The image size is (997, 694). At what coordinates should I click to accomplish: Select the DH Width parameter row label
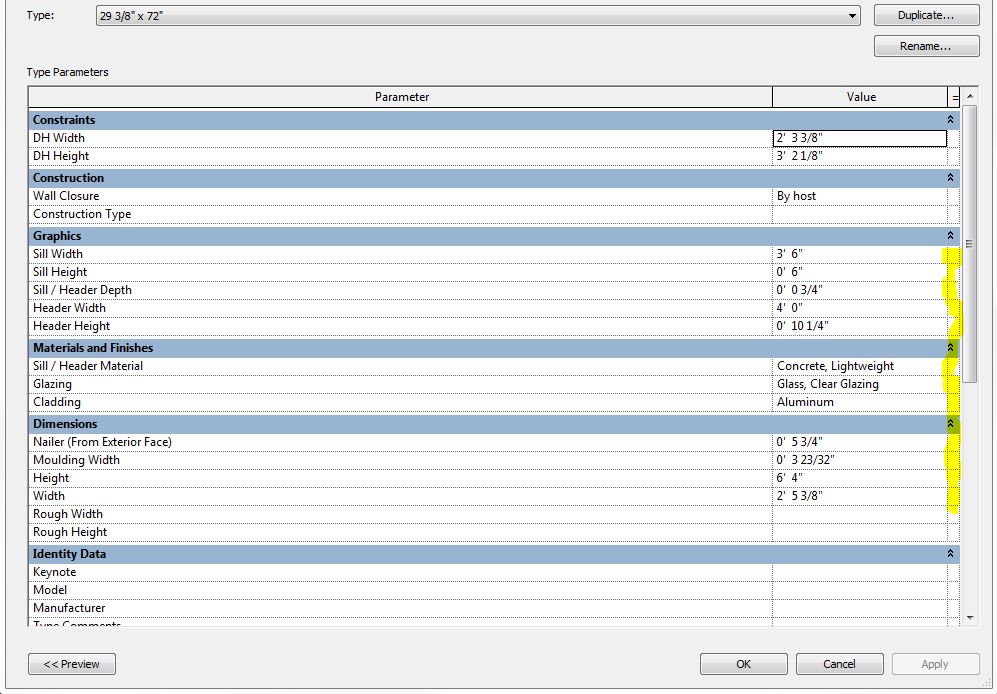(x=58, y=138)
